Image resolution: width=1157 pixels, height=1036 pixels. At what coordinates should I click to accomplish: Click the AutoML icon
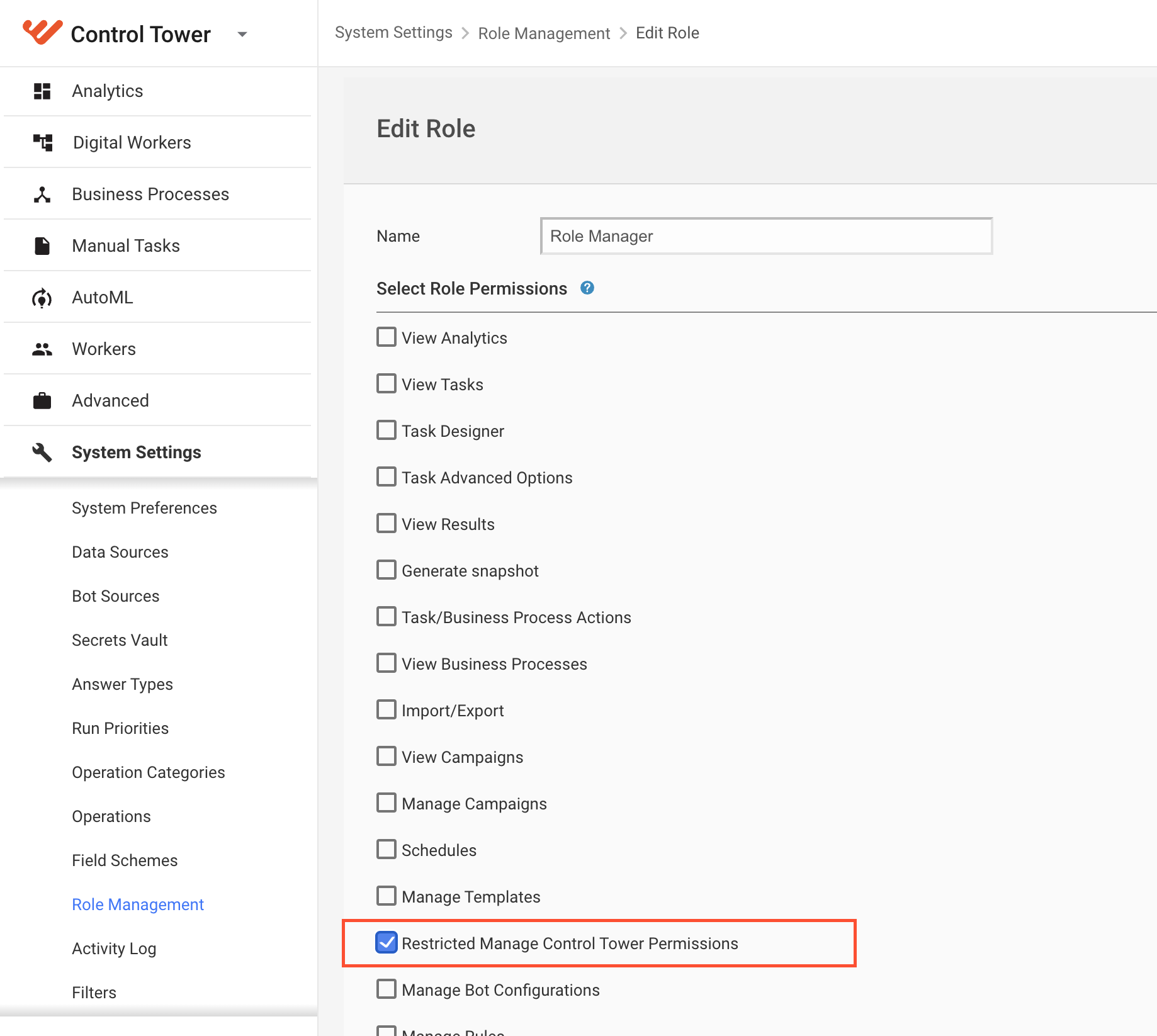point(42,298)
